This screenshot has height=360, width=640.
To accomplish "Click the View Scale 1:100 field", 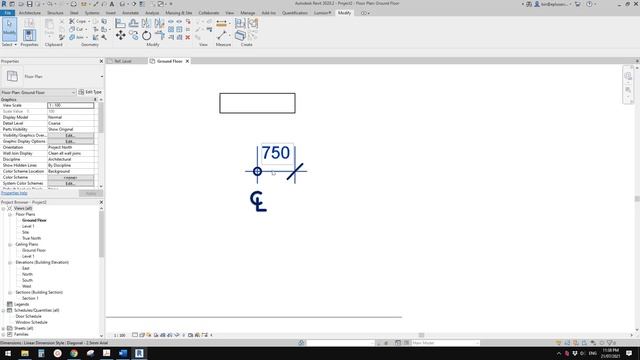I will pyautogui.click(x=71, y=105).
